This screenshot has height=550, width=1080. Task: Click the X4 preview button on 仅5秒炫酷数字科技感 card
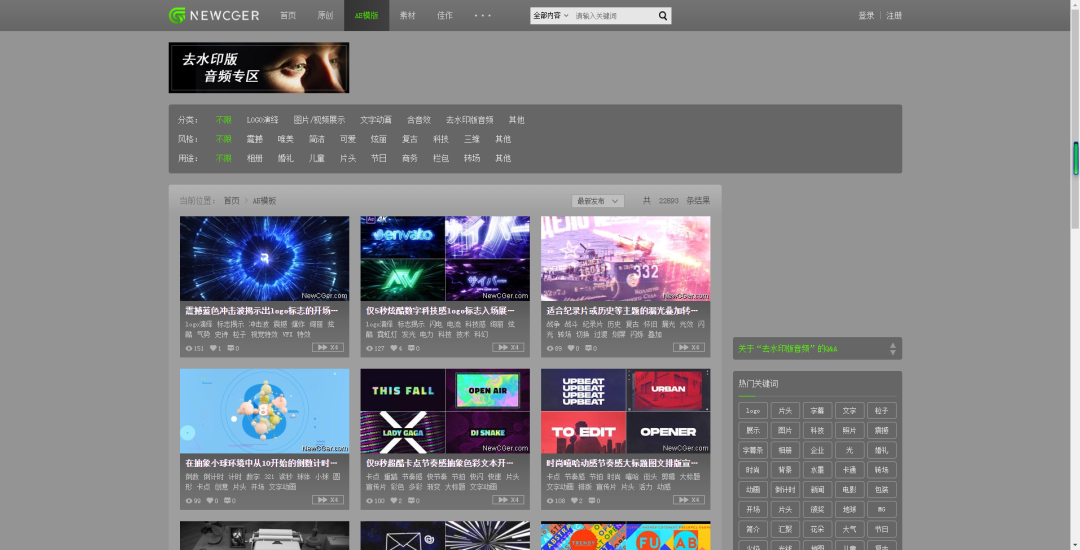508,348
